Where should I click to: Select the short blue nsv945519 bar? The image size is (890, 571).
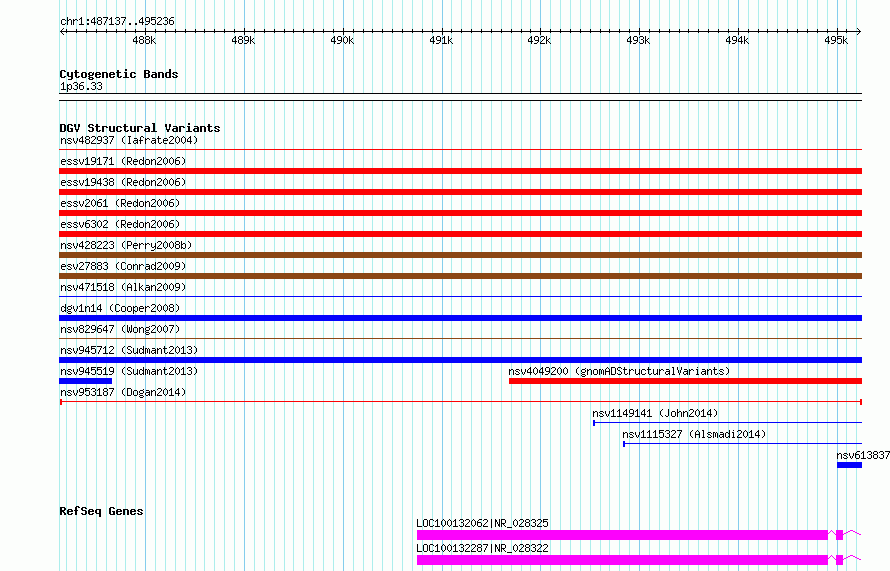[x=86, y=381]
